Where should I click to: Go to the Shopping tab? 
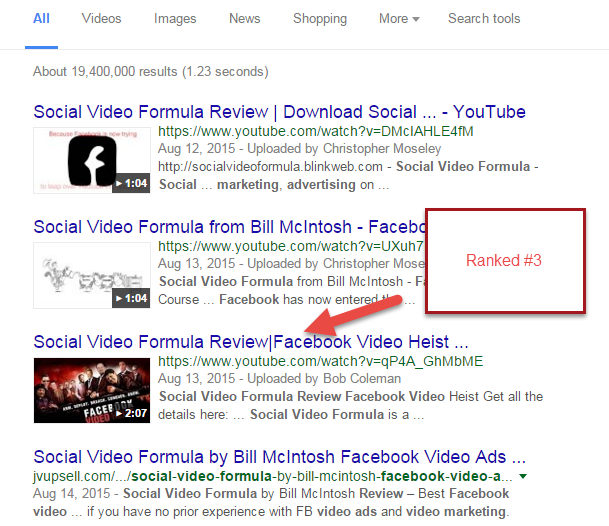[320, 19]
